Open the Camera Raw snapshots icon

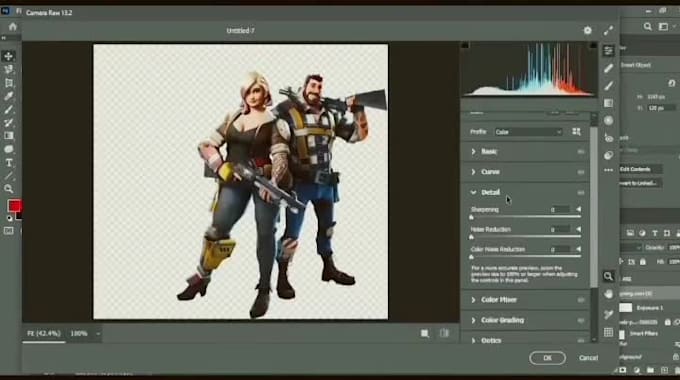608,155
